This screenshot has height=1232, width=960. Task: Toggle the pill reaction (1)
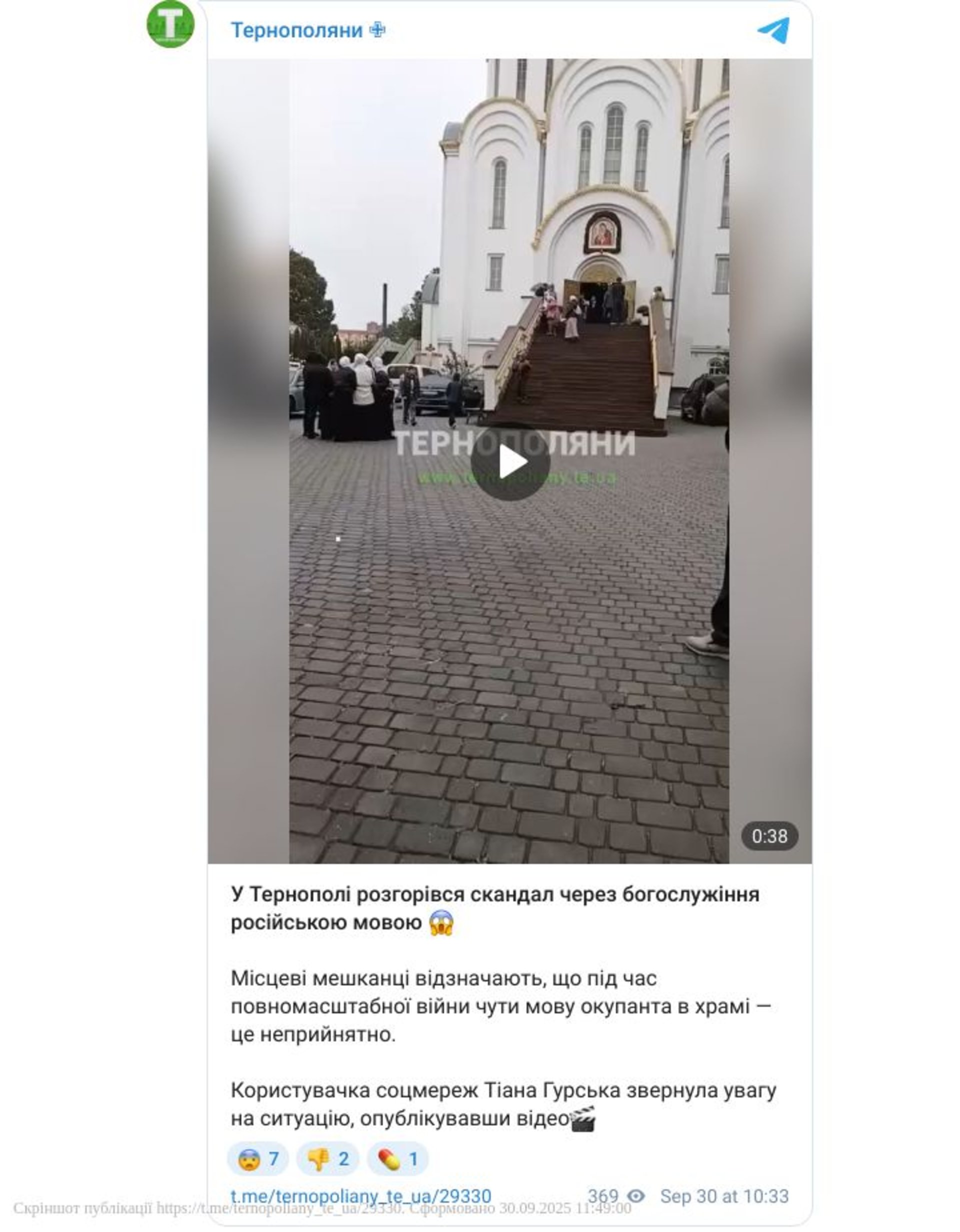397,1159
